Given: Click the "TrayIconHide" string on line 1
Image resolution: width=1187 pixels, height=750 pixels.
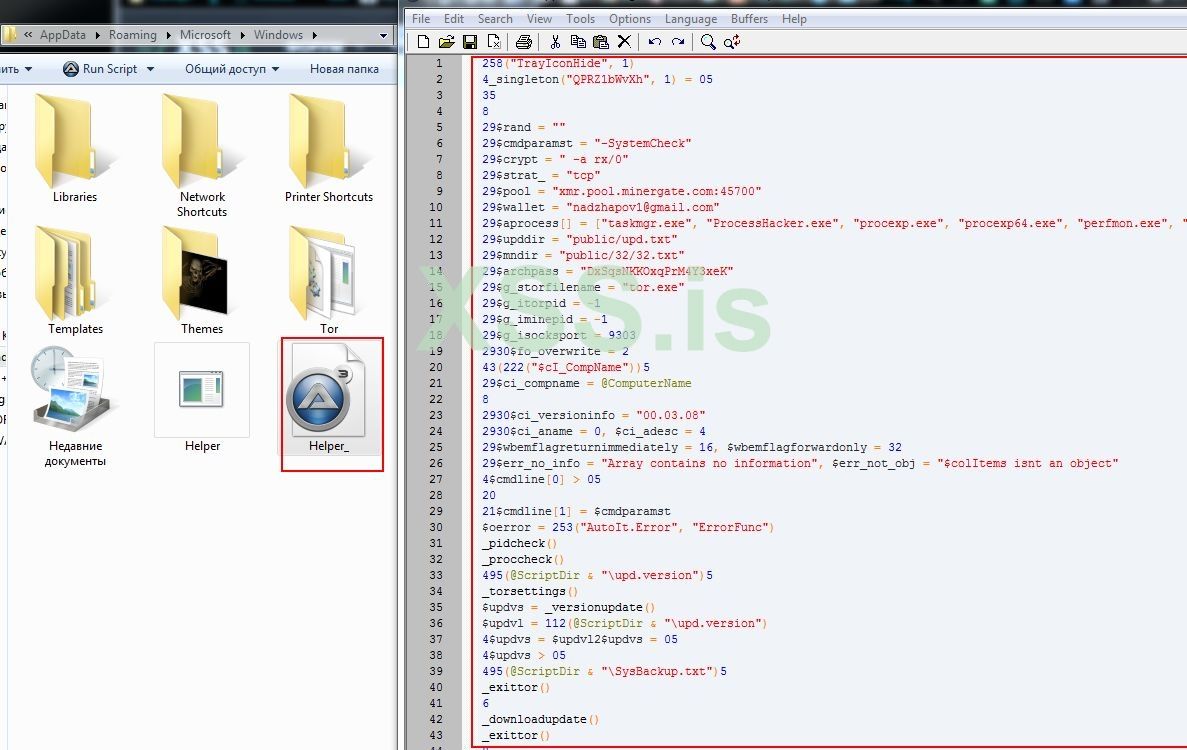Looking at the screenshot, I should coord(559,64).
